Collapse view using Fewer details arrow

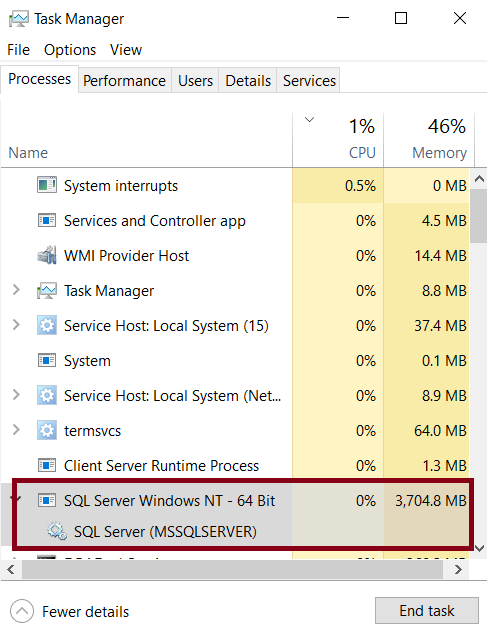coord(22,611)
